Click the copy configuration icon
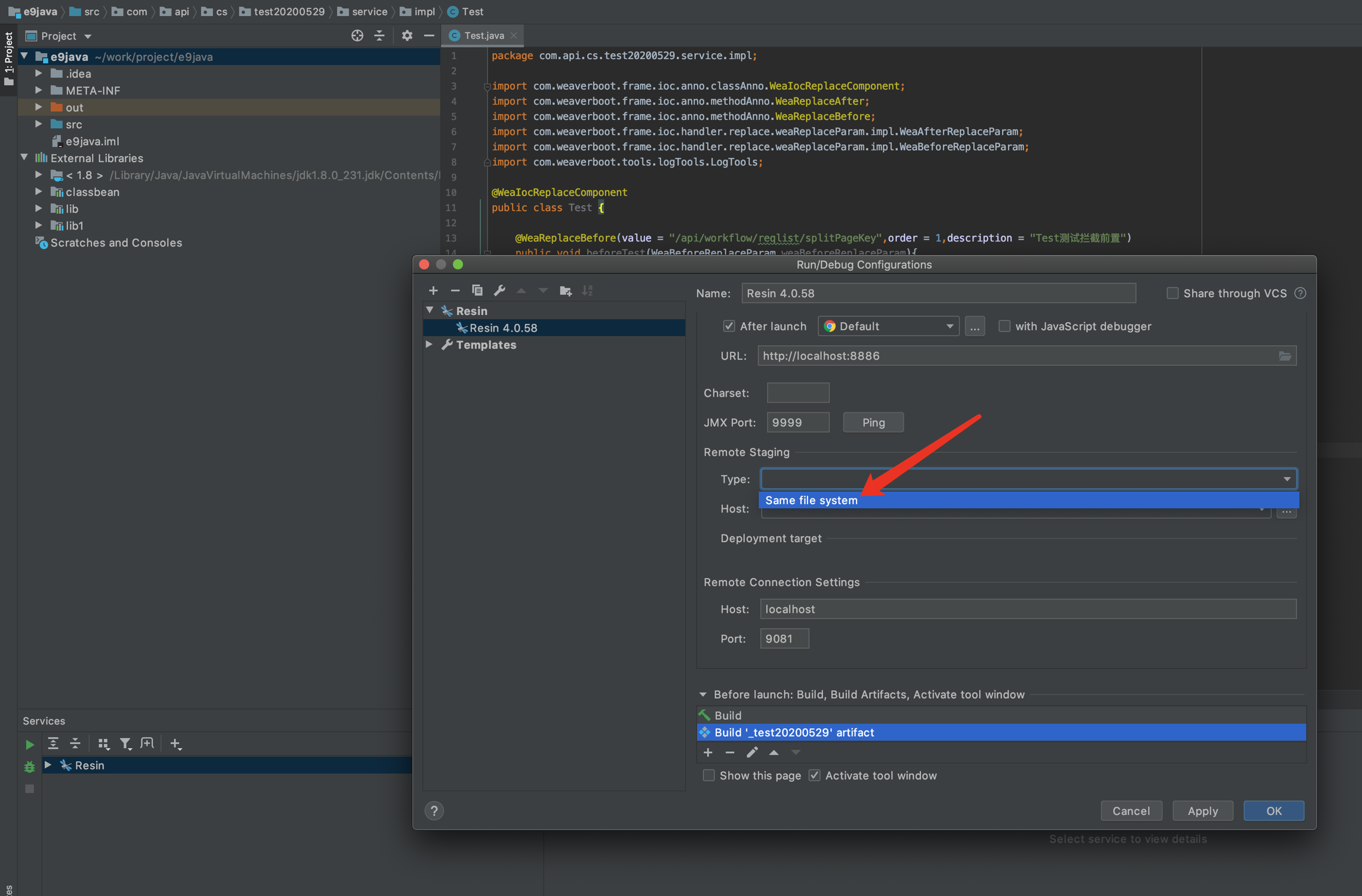Image resolution: width=1362 pixels, height=896 pixels. pos(477,290)
